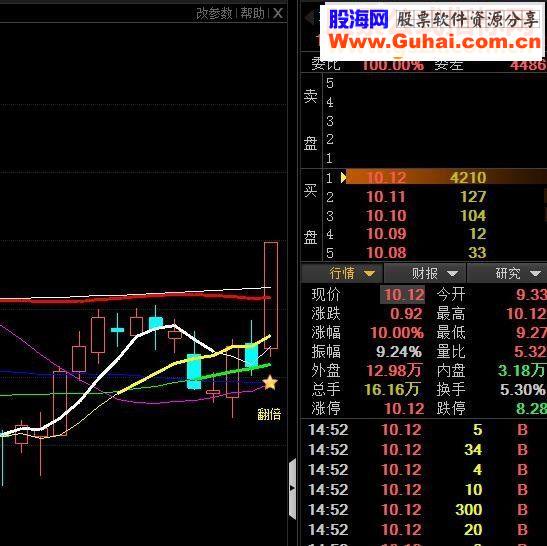Select the 财报 tab
Screen dimensions: 547x546
pos(425,273)
